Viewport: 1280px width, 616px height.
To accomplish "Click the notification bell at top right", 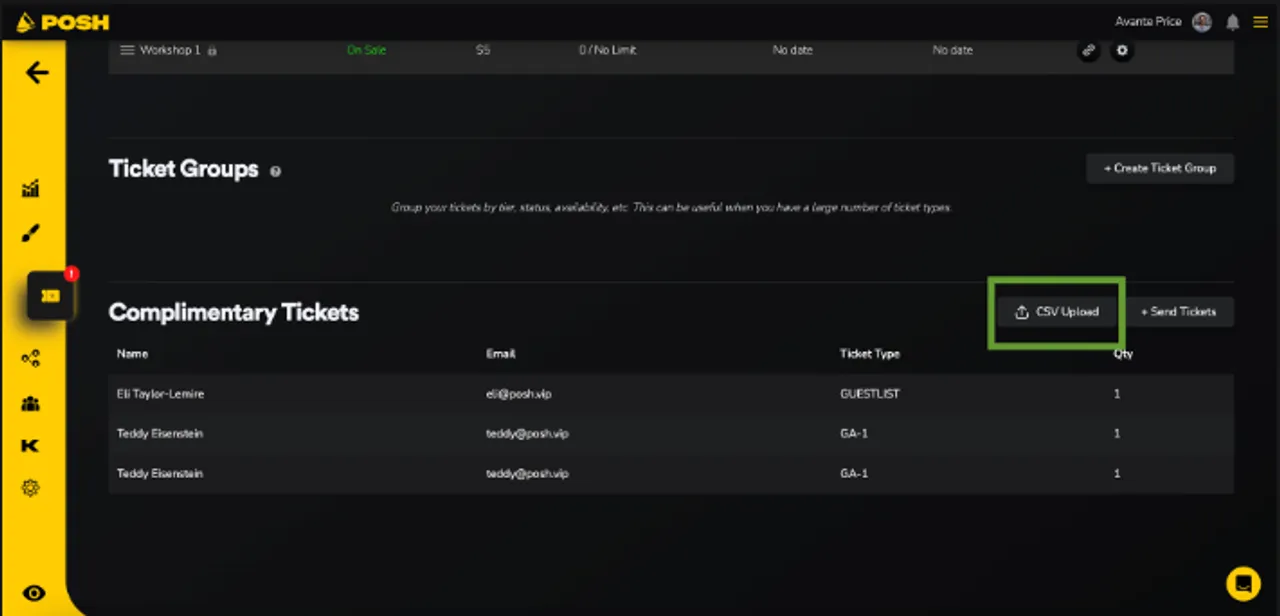I will (x=1232, y=21).
